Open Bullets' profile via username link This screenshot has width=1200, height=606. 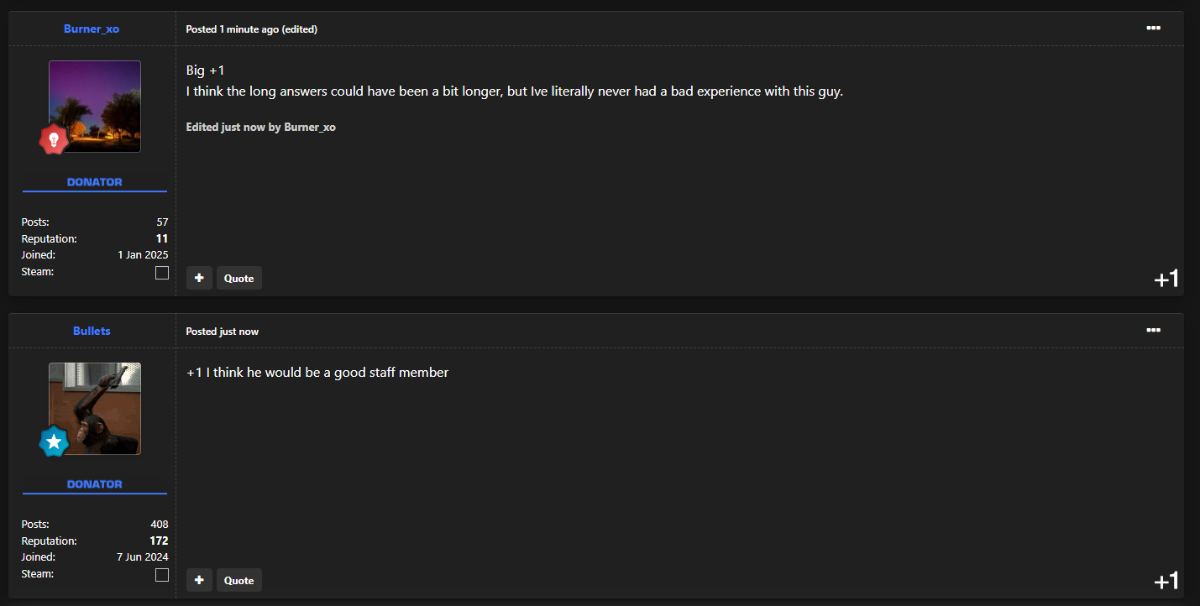click(x=92, y=331)
